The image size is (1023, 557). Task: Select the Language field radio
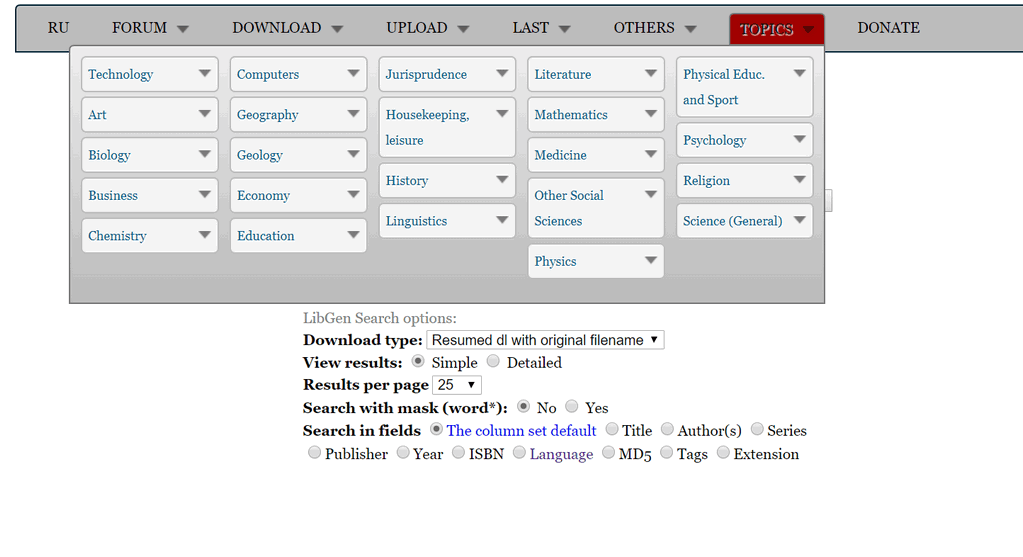tap(519, 453)
